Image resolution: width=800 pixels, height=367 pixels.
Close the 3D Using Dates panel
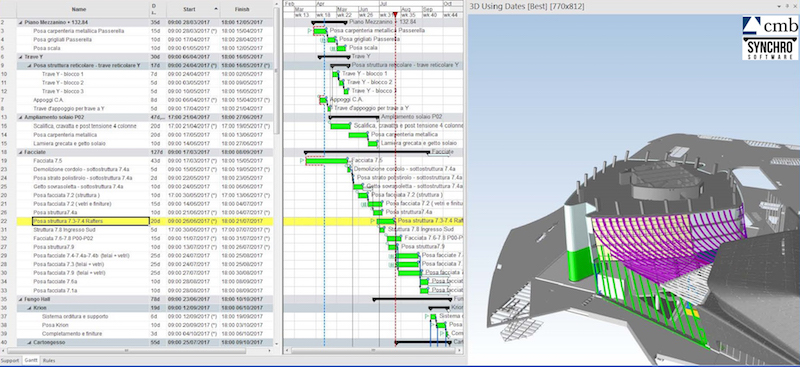pos(794,6)
